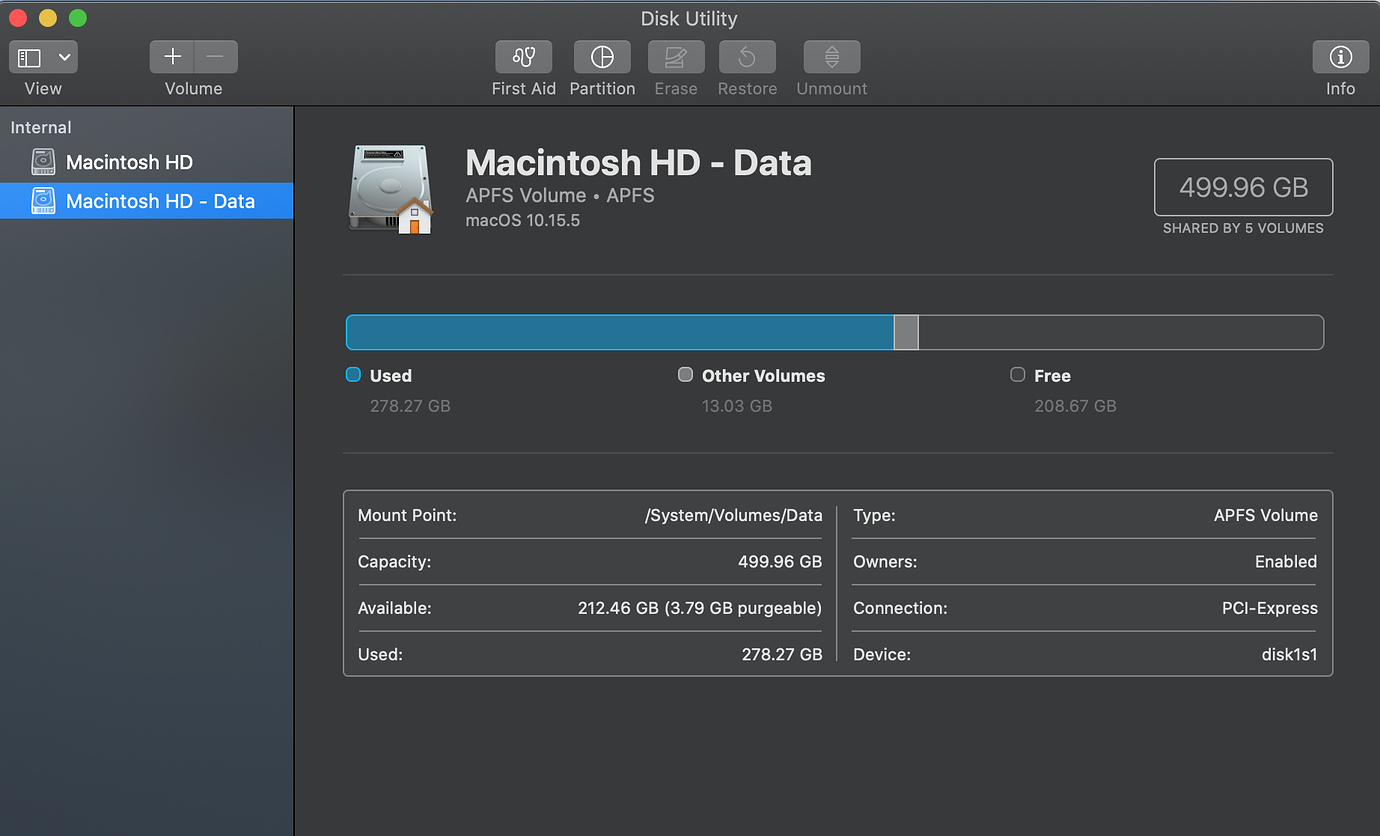The height and width of the screenshot is (836, 1380).
Task: Click the Capacity 499.96 GB table value
Action: (x=780, y=562)
